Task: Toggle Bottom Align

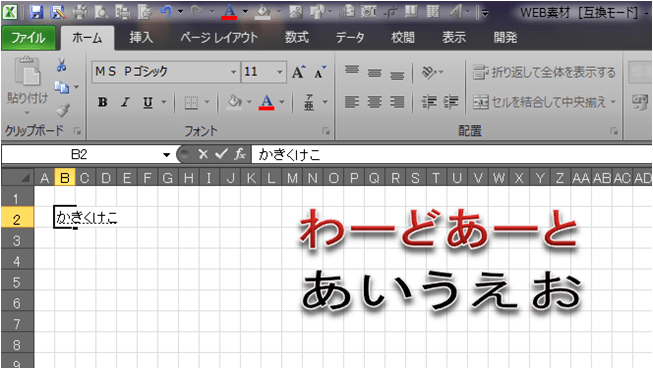Action: click(x=397, y=75)
